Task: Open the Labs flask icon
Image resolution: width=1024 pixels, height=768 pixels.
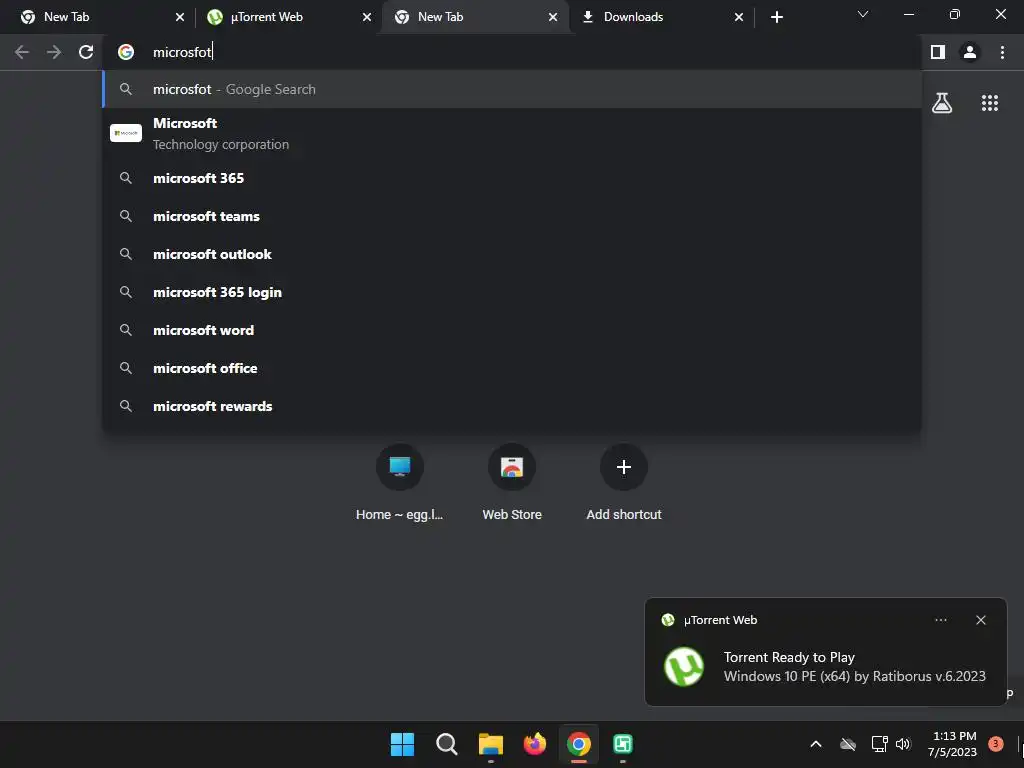Action: (942, 103)
